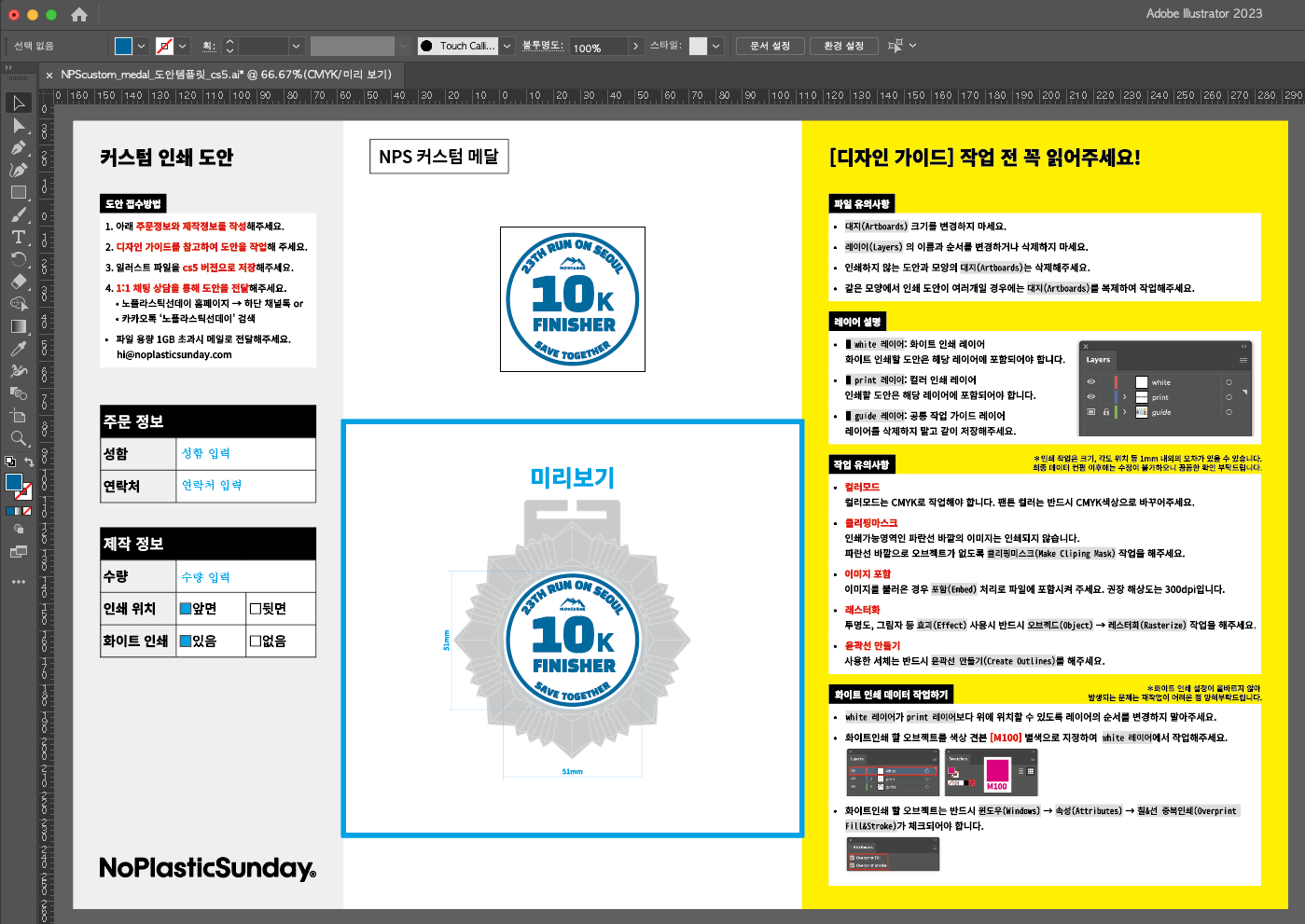
Task: Click the brush preview Touch Calli... field
Action: (x=458, y=46)
